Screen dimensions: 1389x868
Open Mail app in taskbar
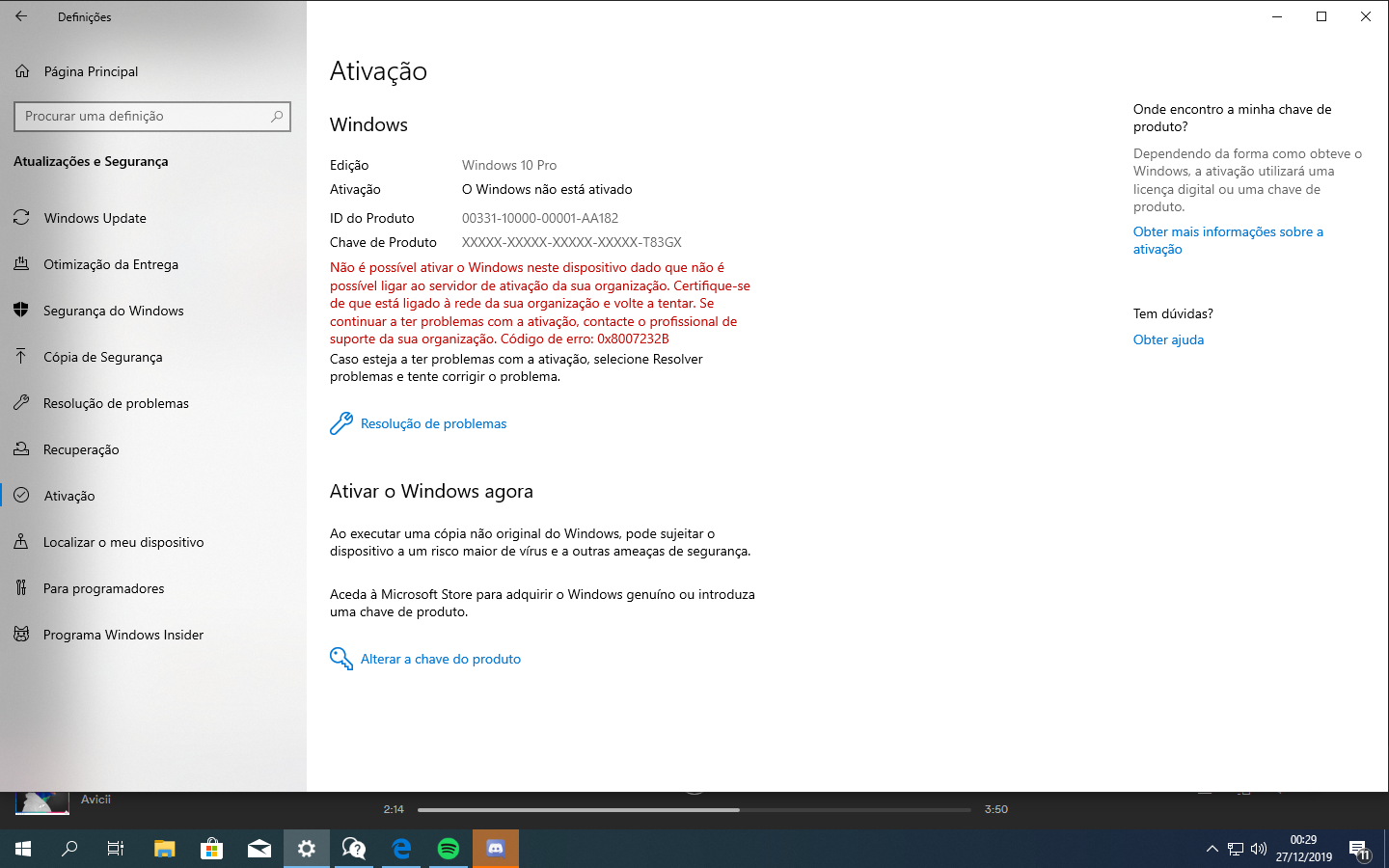259,849
